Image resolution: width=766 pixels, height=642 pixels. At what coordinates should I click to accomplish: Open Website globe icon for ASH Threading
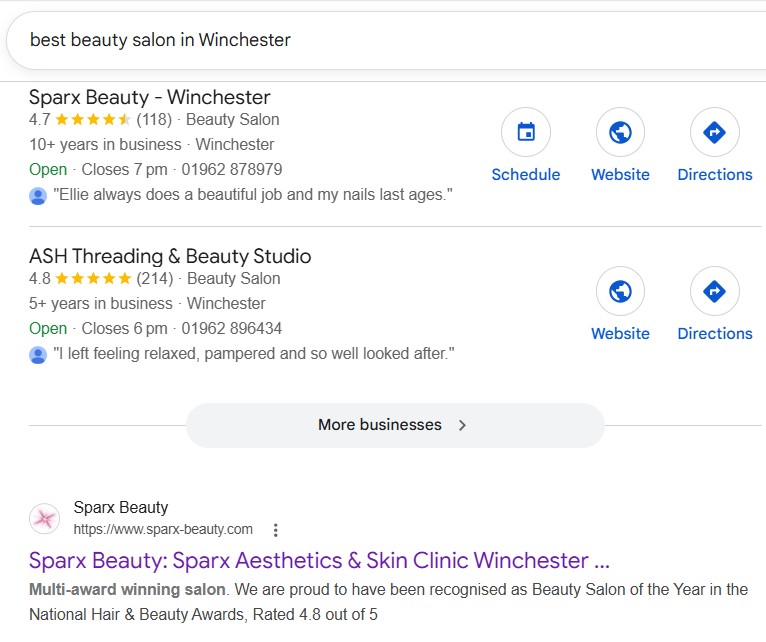(x=620, y=291)
